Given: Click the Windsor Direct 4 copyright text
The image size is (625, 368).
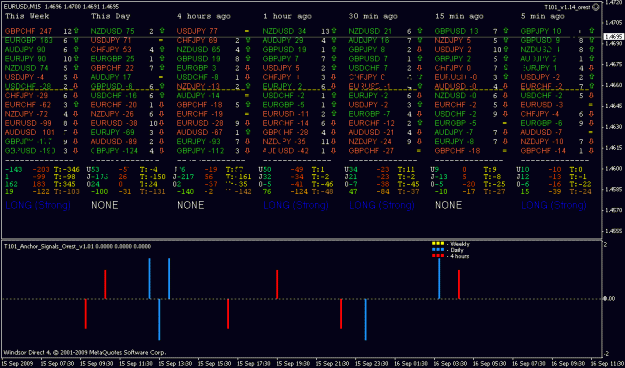Looking at the screenshot, I should (85, 352).
